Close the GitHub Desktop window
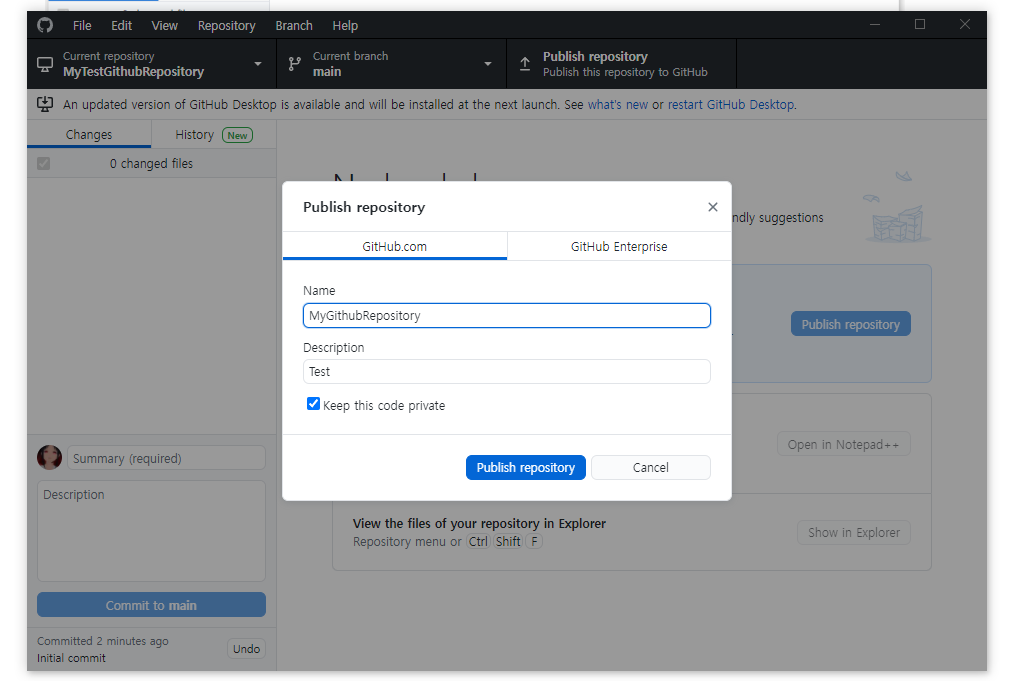The image size is (1009, 681). 965,24
